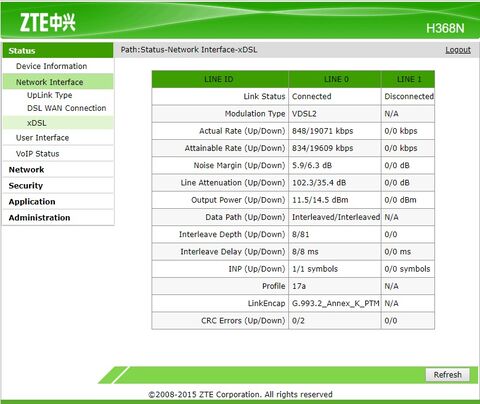Screen dimensions: 480x404
Task: Click the Logout link
Action: tap(458, 50)
